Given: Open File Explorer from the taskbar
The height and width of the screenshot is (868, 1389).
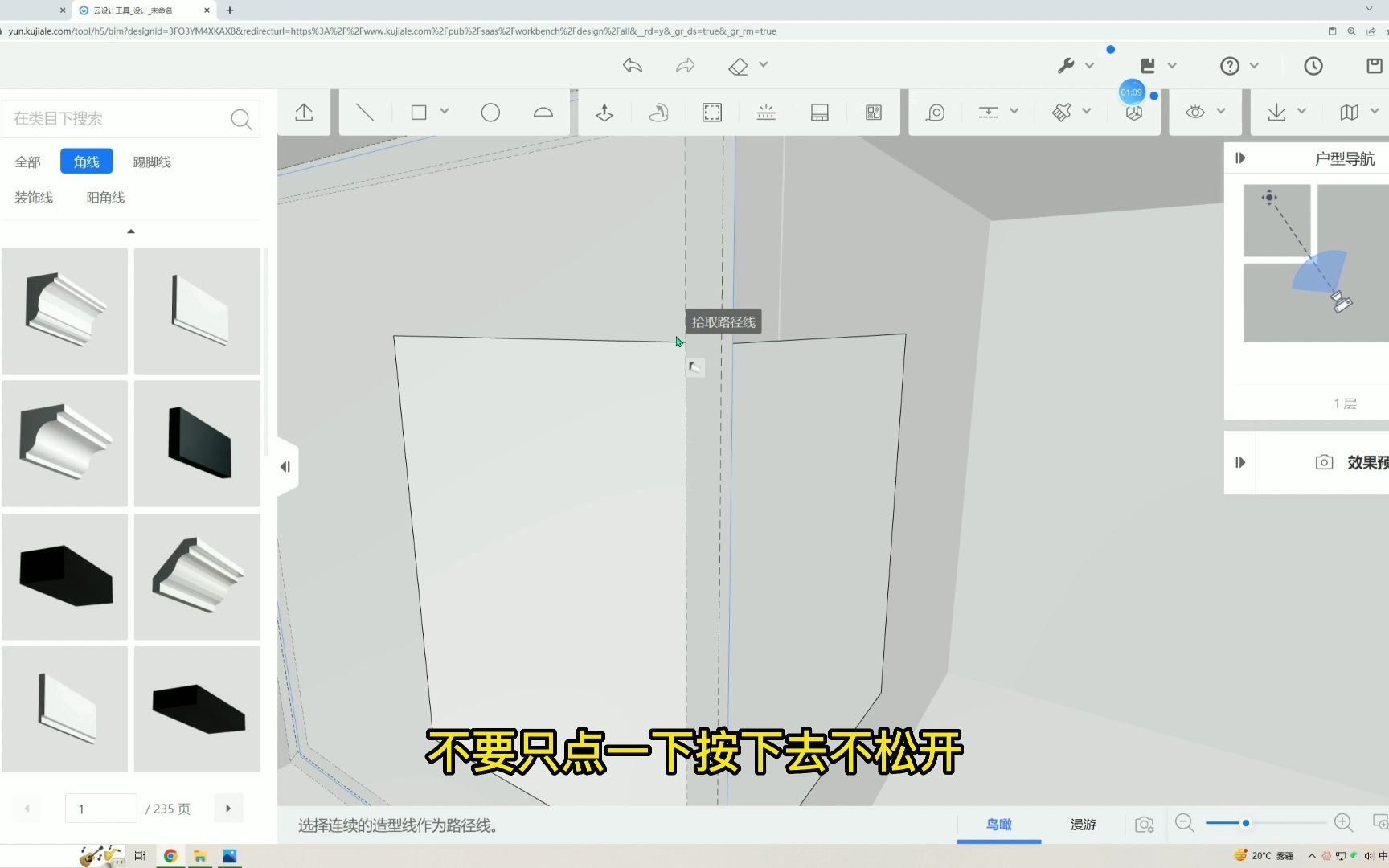Looking at the screenshot, I should 200,856.
